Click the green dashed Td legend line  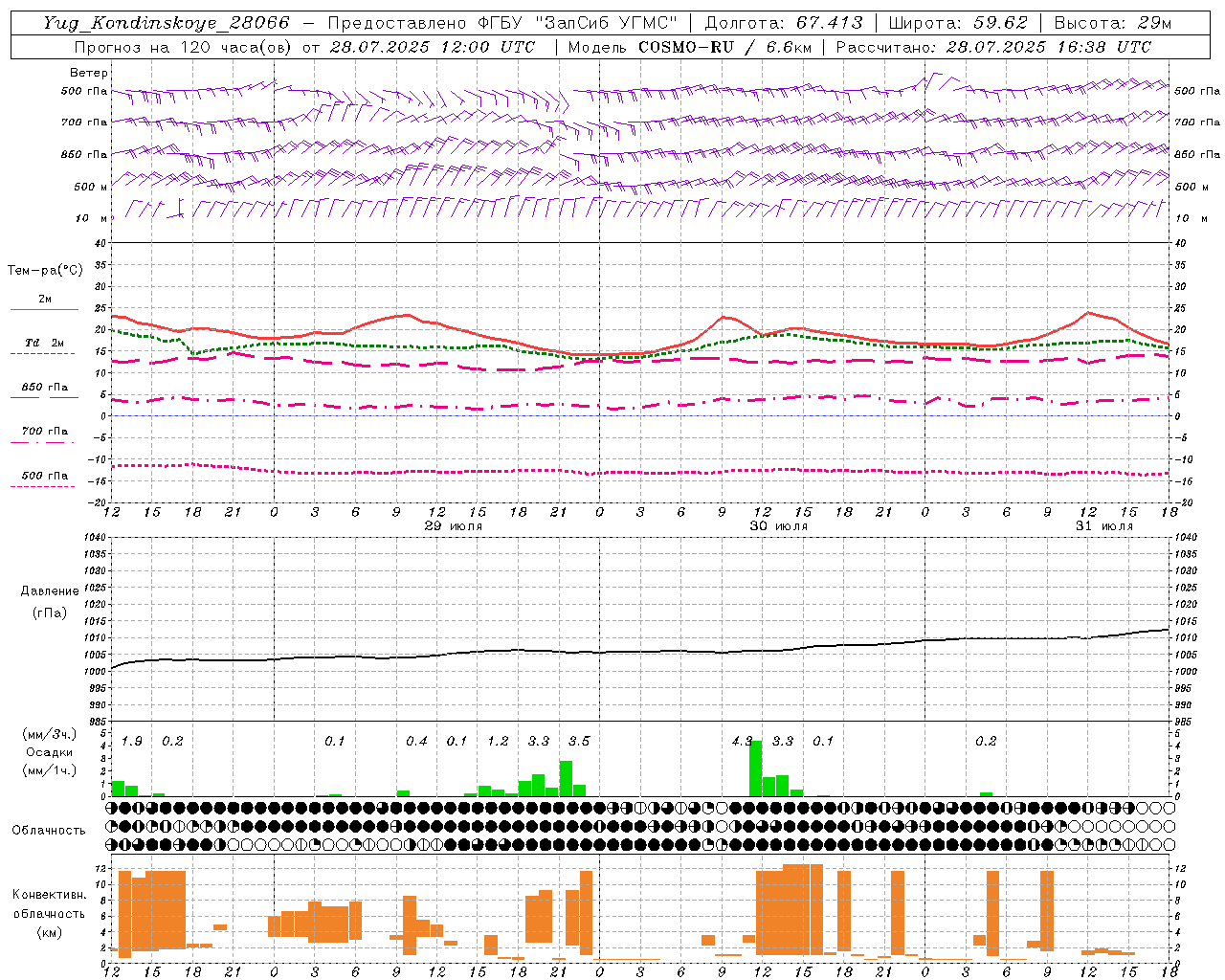[43, 354]
